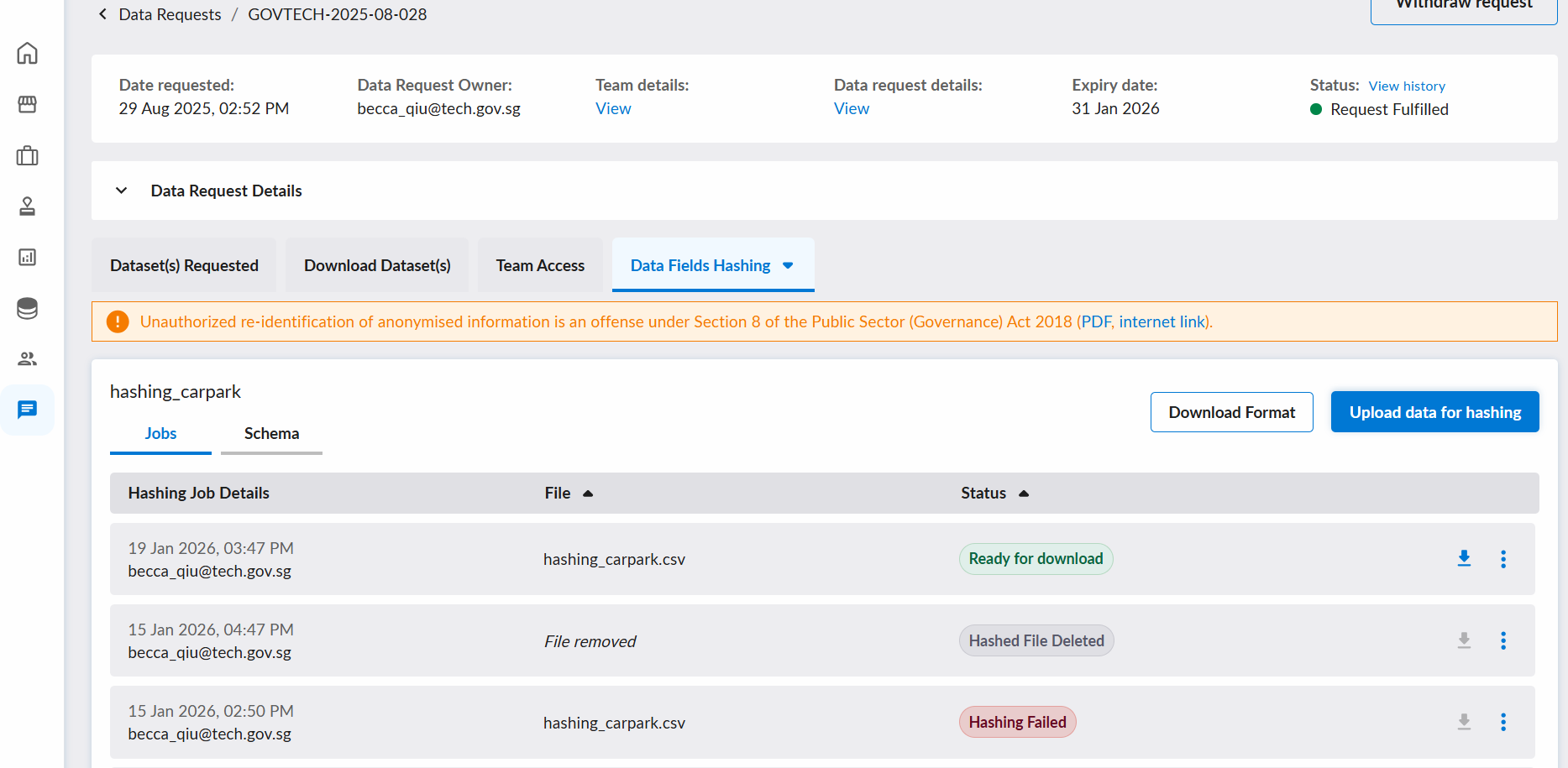Screen dimensions: 1568x768
Task: Open the users group sidebar icon
Action: pyautogui.click(x=27, y=359)
